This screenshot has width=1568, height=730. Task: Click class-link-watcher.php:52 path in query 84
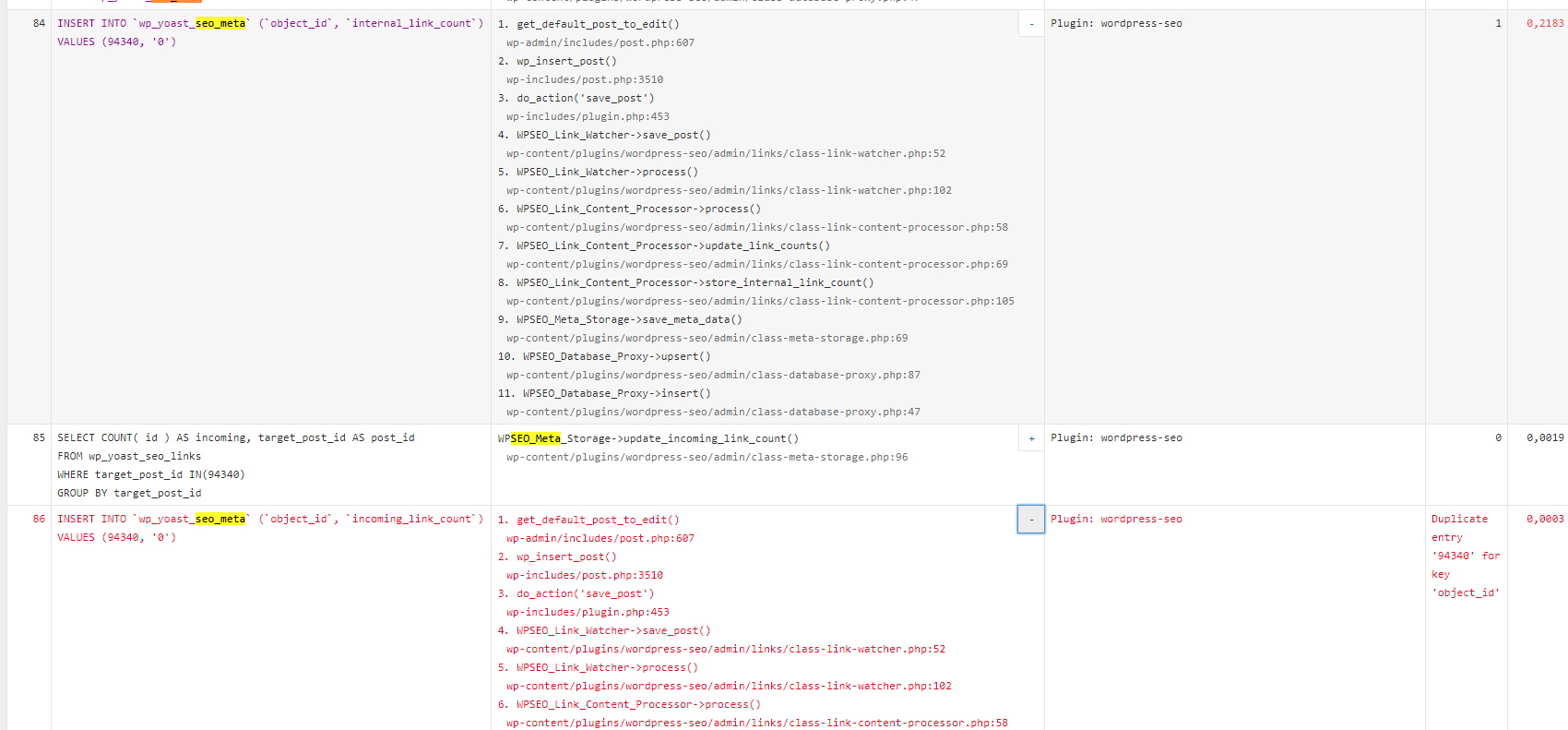point(726,154)
